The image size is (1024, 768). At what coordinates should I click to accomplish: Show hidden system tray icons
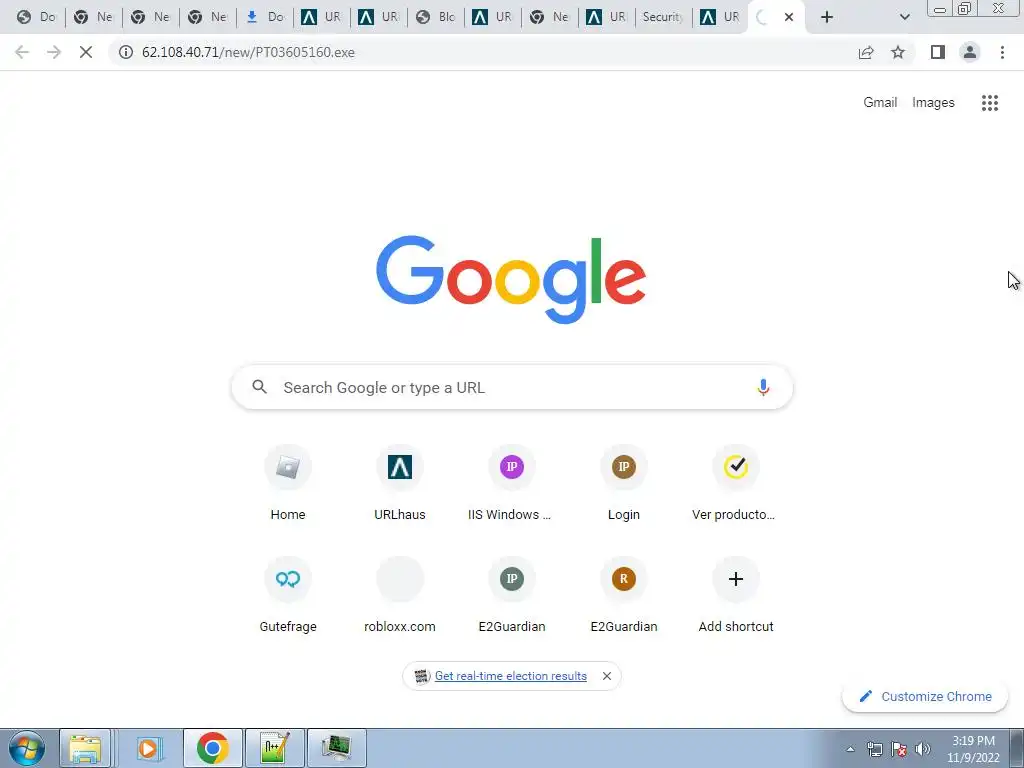pos(850,749)
